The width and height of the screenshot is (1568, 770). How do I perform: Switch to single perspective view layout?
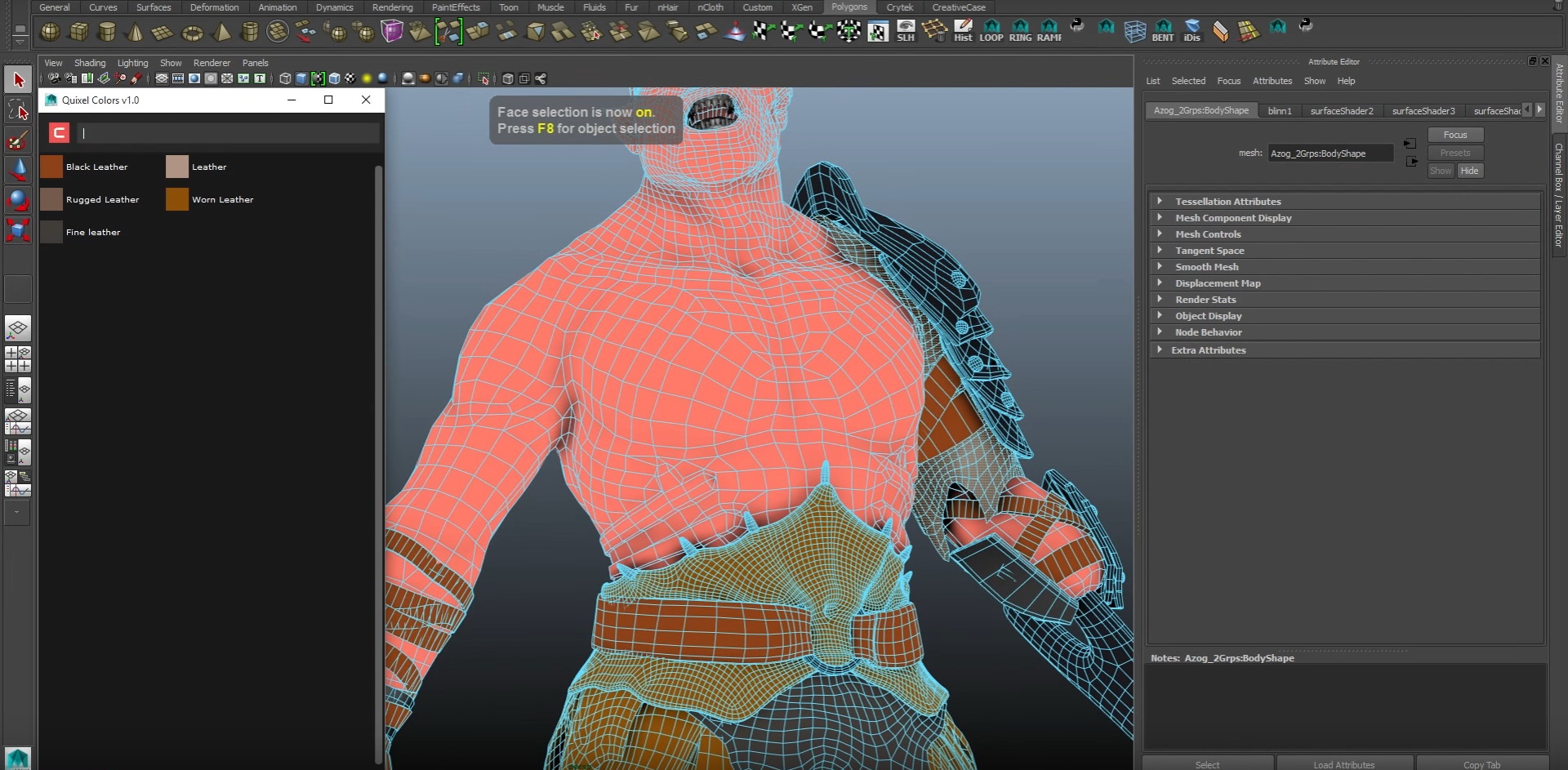tap(18, 328)
